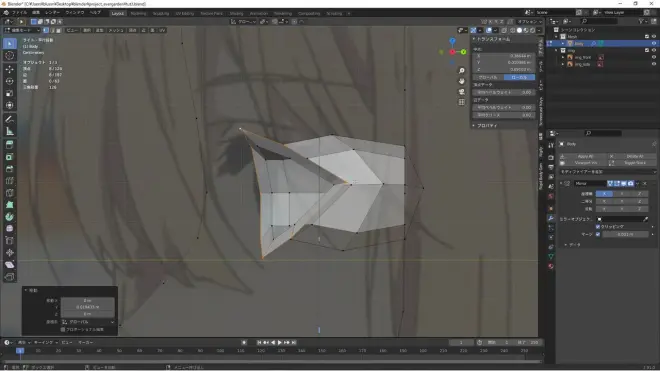Choose the Rotate tool
The image size is (660, 371).
(10, 81)
